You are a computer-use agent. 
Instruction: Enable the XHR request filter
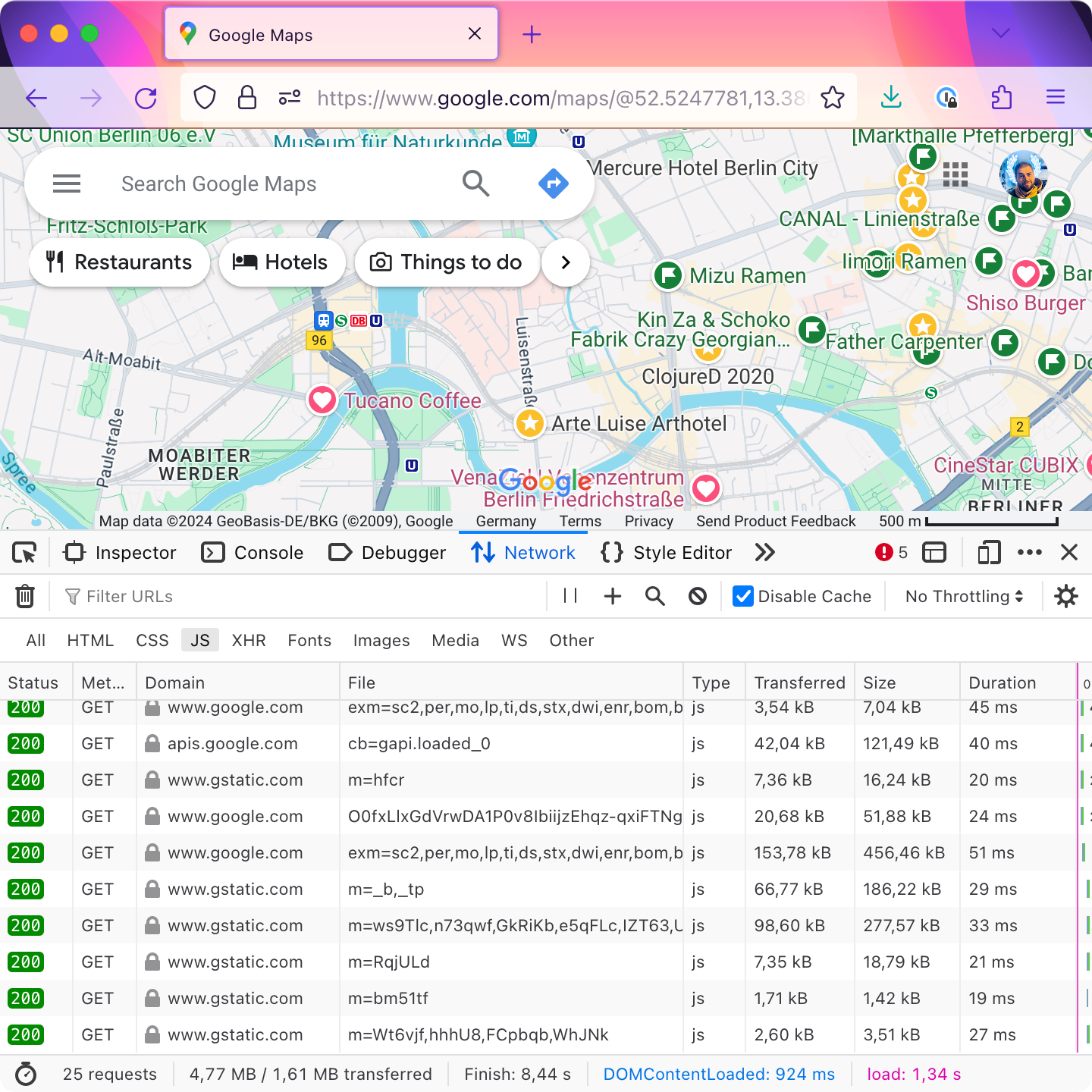pos(249,641)
